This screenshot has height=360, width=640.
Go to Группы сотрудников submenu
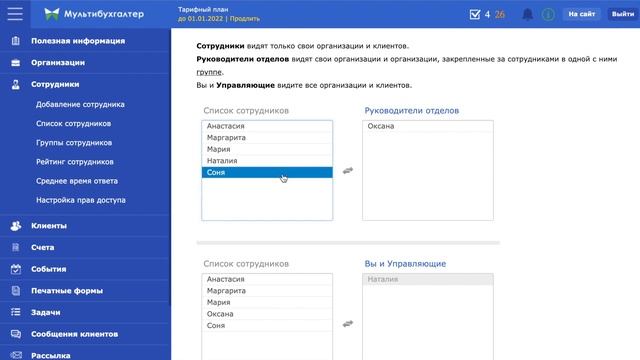pos(74,143)
